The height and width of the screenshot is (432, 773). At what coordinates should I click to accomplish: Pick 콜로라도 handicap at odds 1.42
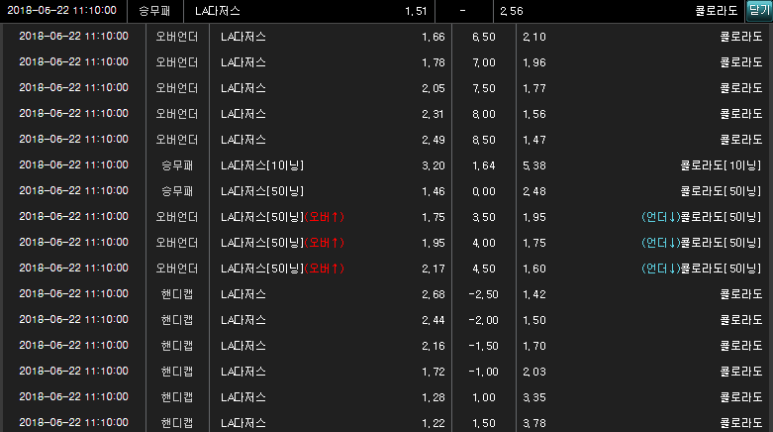click(643, 294)
